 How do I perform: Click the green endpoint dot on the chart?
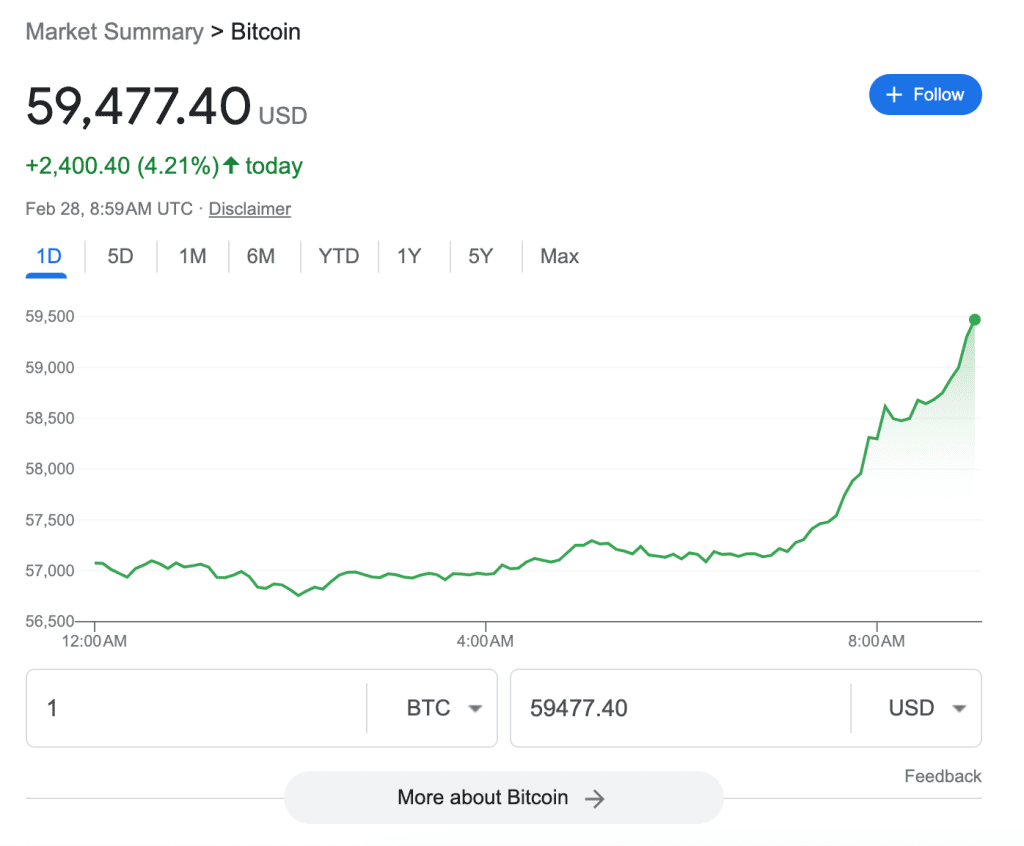click(975, 320)
